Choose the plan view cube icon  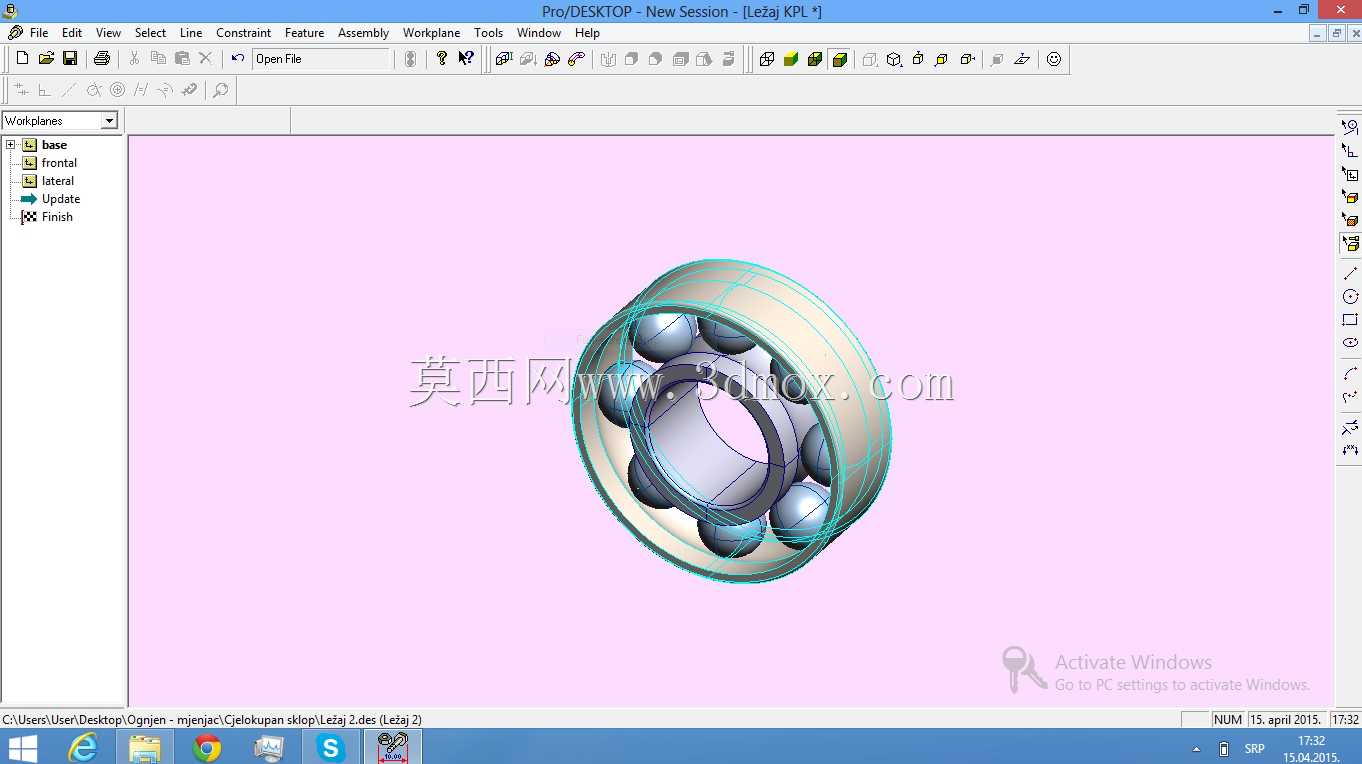coord(918,59)
